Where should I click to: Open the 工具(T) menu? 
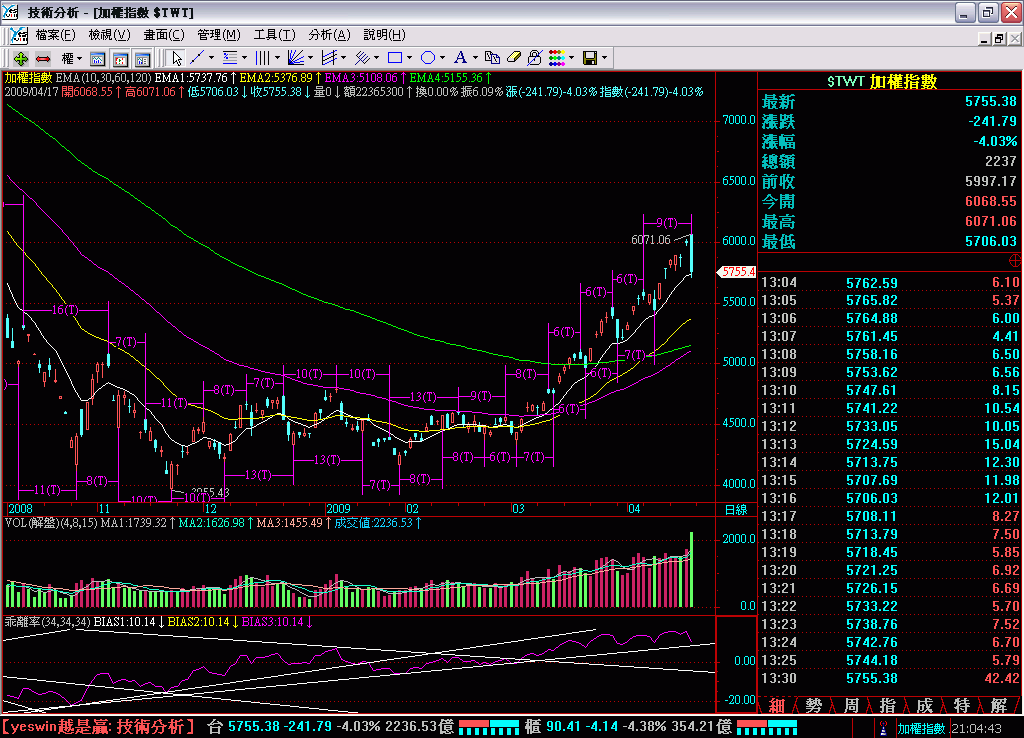coord(274,35)
